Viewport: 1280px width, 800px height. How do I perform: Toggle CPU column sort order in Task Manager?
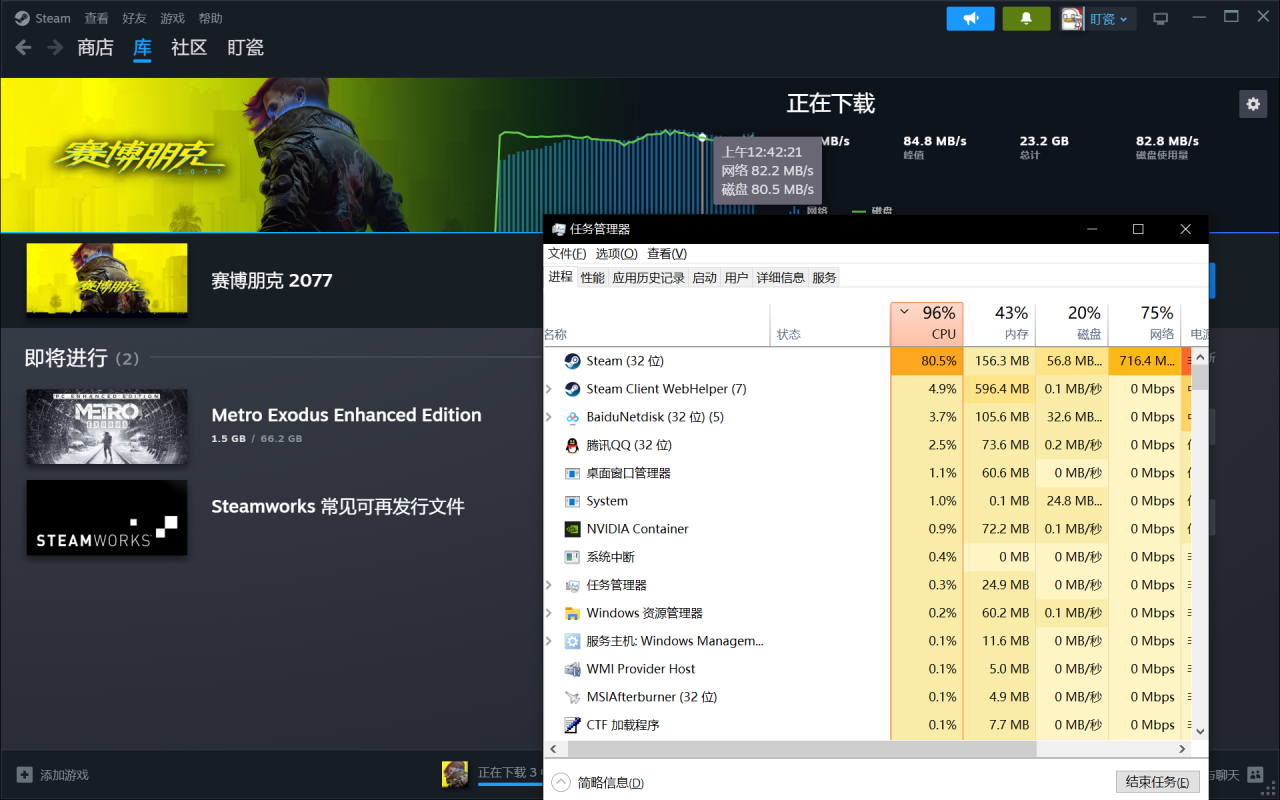pos(926,322)
